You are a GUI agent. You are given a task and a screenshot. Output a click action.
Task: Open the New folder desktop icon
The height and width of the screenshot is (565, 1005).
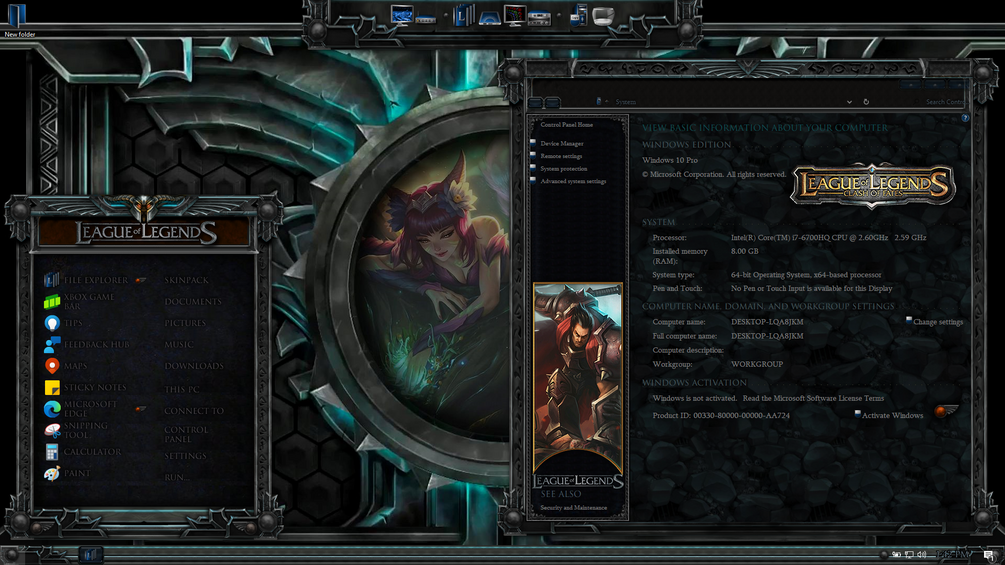tap(17, 19)
